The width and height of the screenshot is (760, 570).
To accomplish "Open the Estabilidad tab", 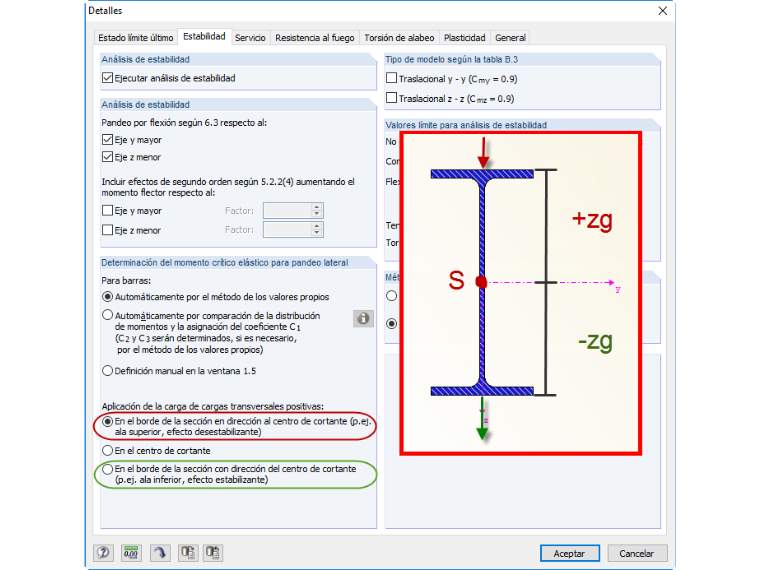I will coord(204,36).
